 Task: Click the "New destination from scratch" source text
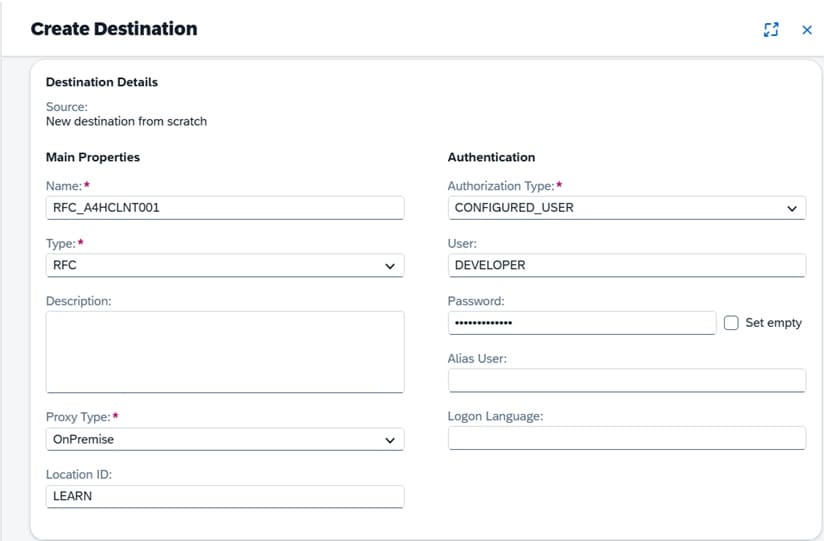pyautogui.click(x=126, y=121)
